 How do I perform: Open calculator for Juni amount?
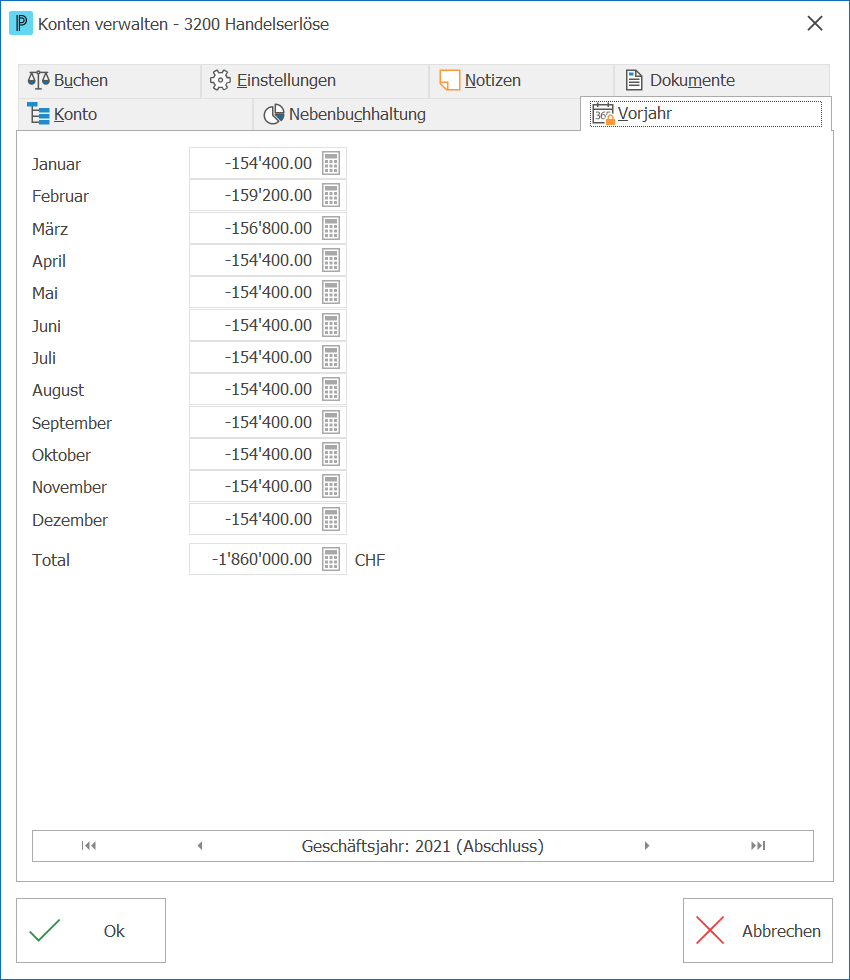coord(331,325)
